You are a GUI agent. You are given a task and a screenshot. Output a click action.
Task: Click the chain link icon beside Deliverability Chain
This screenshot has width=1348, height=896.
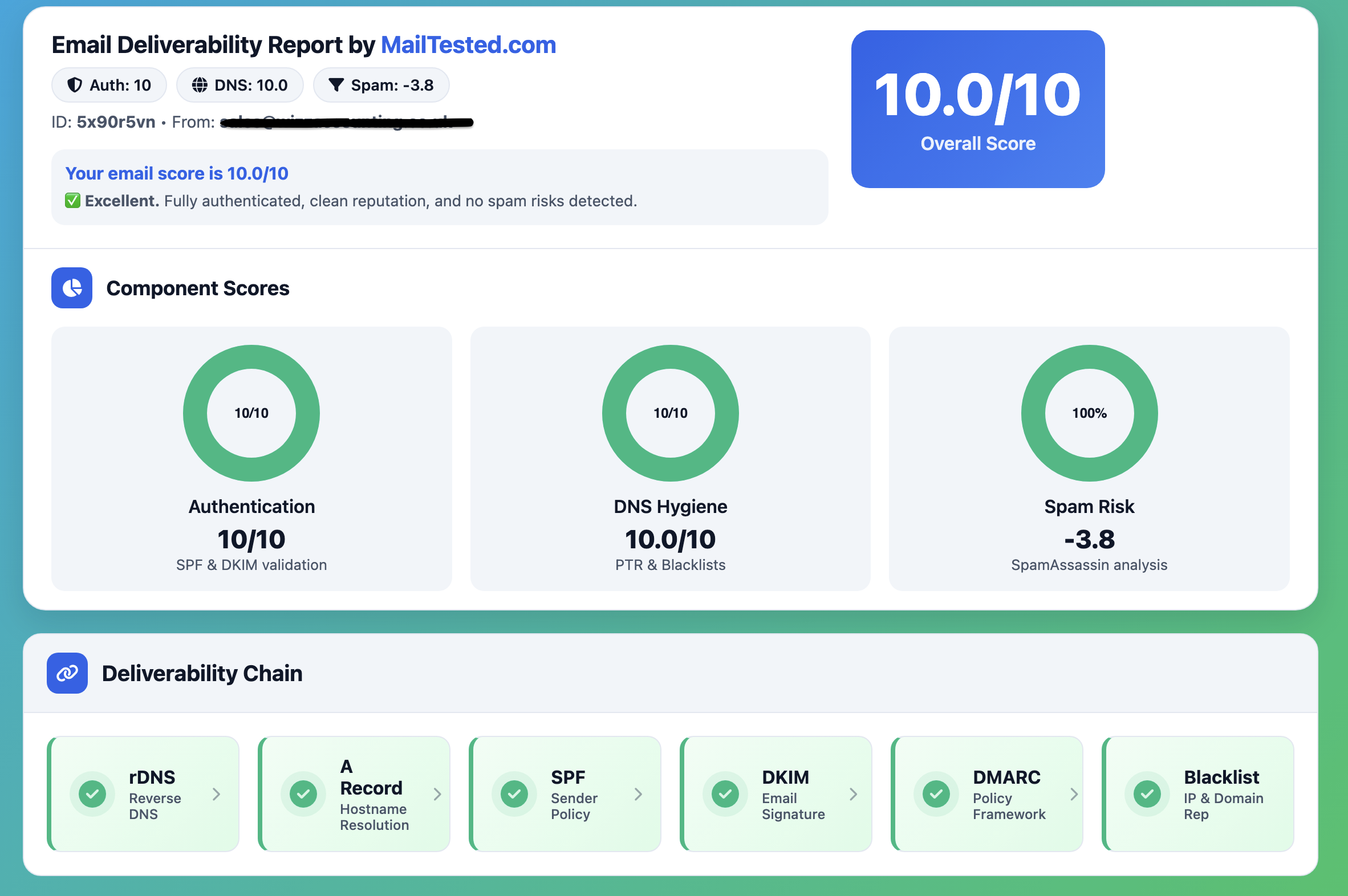(67, 674)
